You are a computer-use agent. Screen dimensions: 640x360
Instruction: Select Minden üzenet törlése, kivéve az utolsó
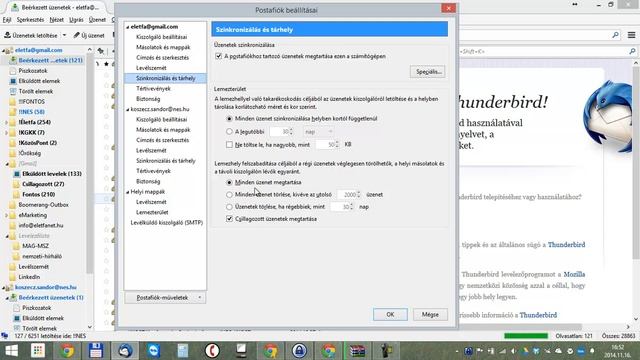pyautogui.click(x=229, y=195)
